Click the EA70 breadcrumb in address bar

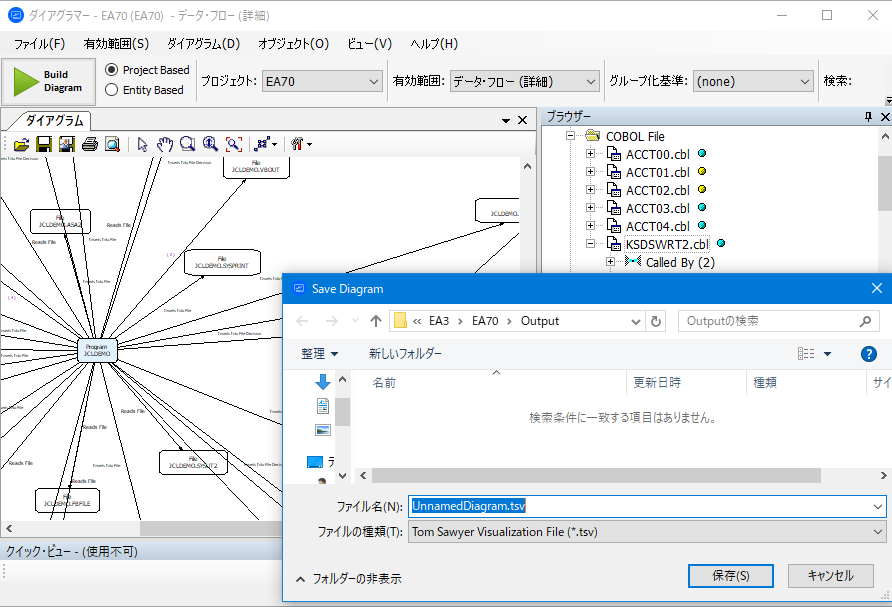[485, 321]
